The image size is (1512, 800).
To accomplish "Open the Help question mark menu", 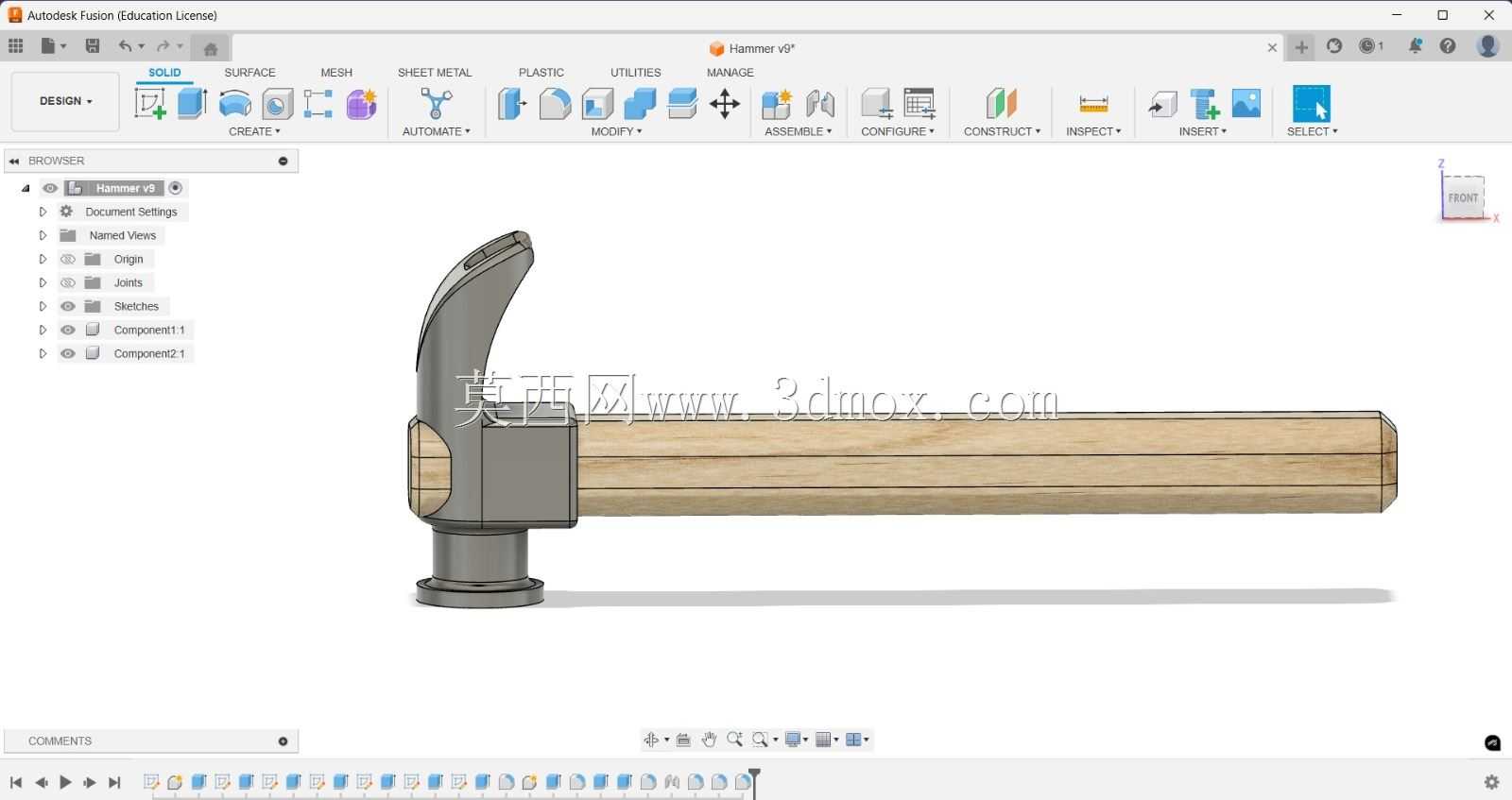I will [1448, 46].
